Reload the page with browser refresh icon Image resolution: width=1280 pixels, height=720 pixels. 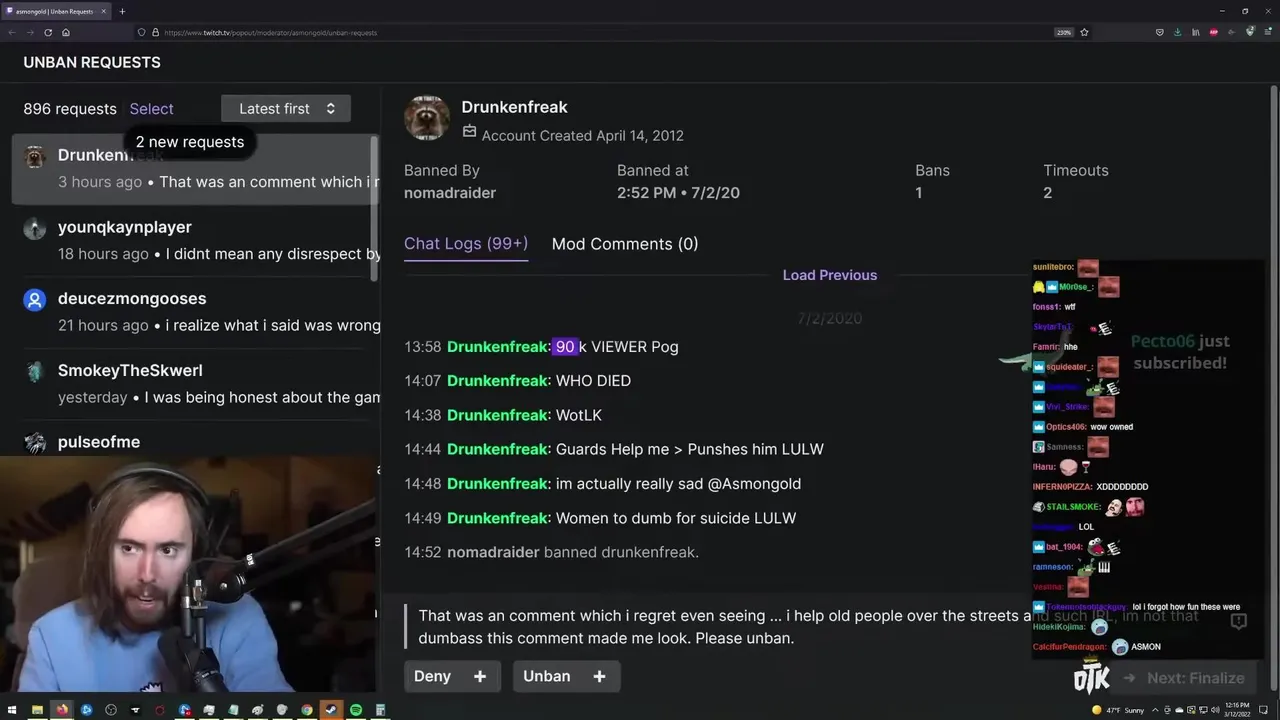click(x=47, y=32)
